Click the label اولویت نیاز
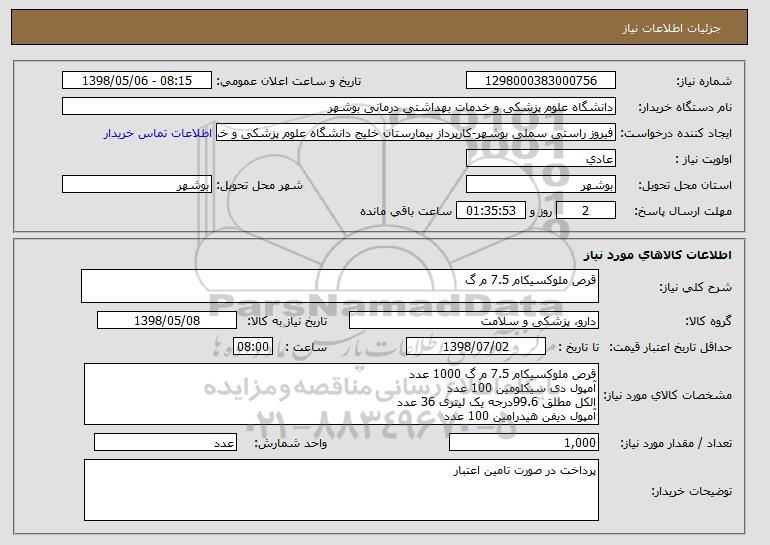 click(704, 160)
